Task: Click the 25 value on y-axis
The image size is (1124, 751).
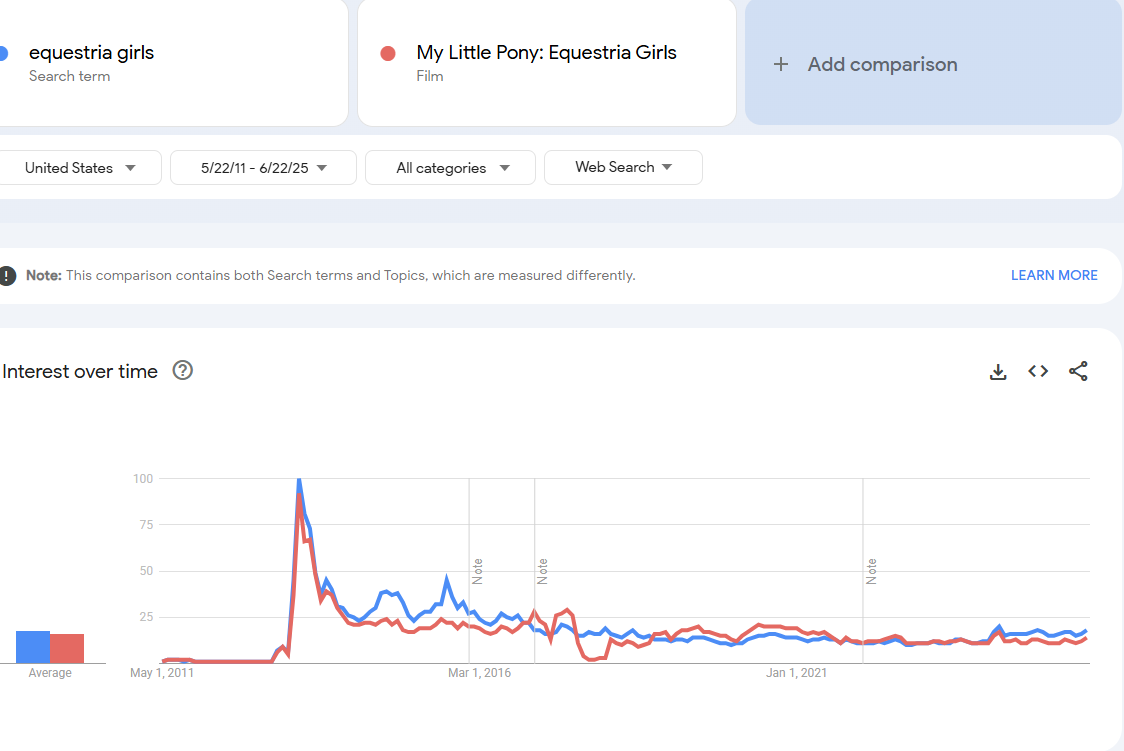Action: tap(146, 617)
